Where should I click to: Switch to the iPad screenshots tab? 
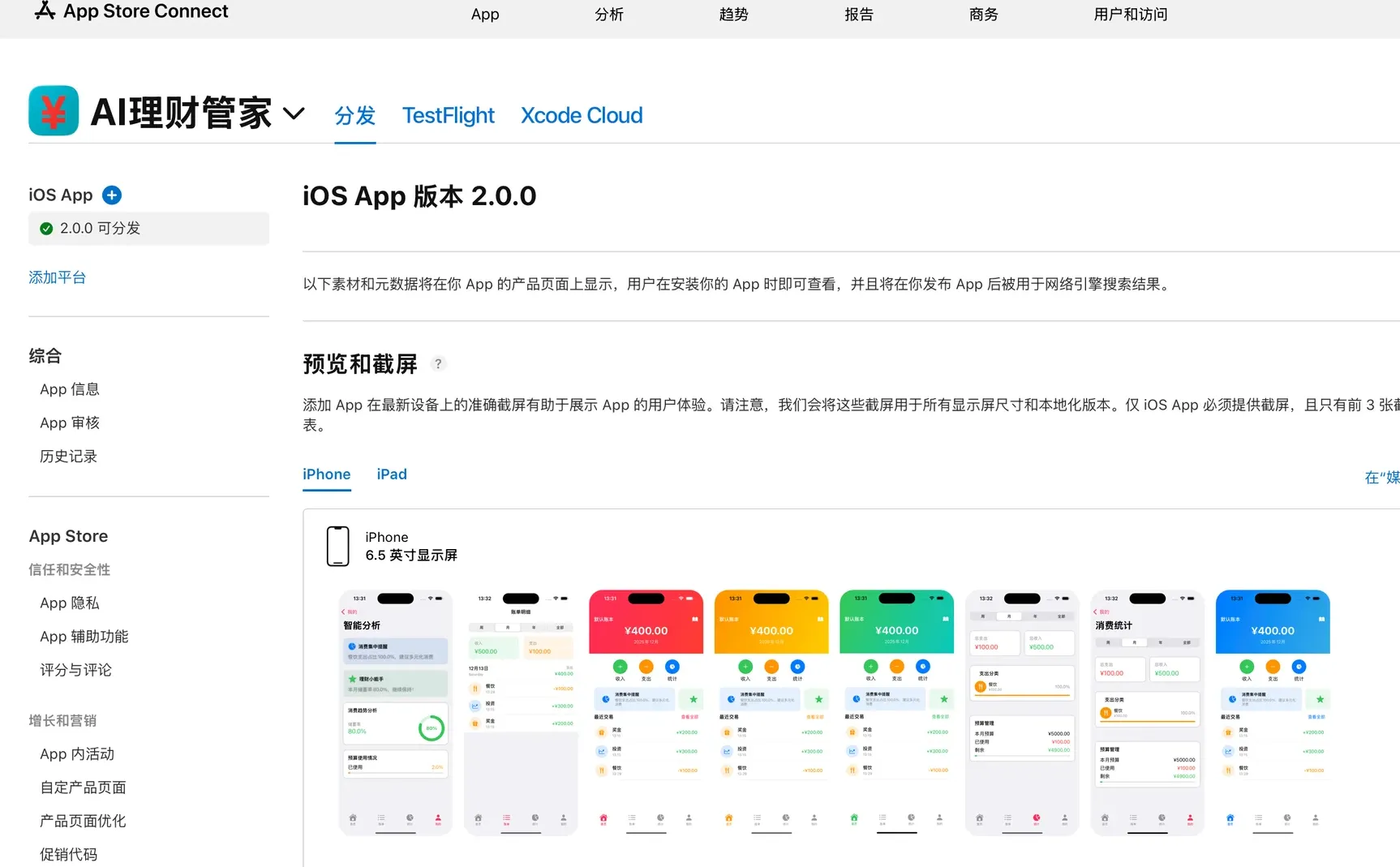[392, 474]
